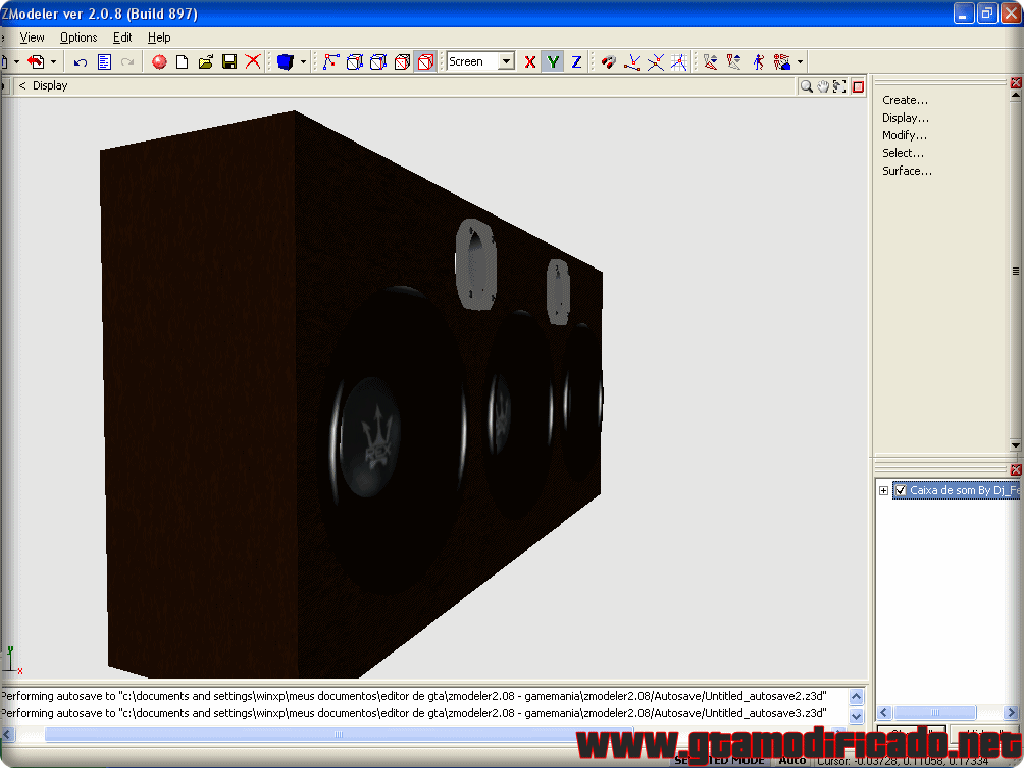Click the viewport back arrow '<' button
The image size is (1024, 768).
(x=22, y=86)
